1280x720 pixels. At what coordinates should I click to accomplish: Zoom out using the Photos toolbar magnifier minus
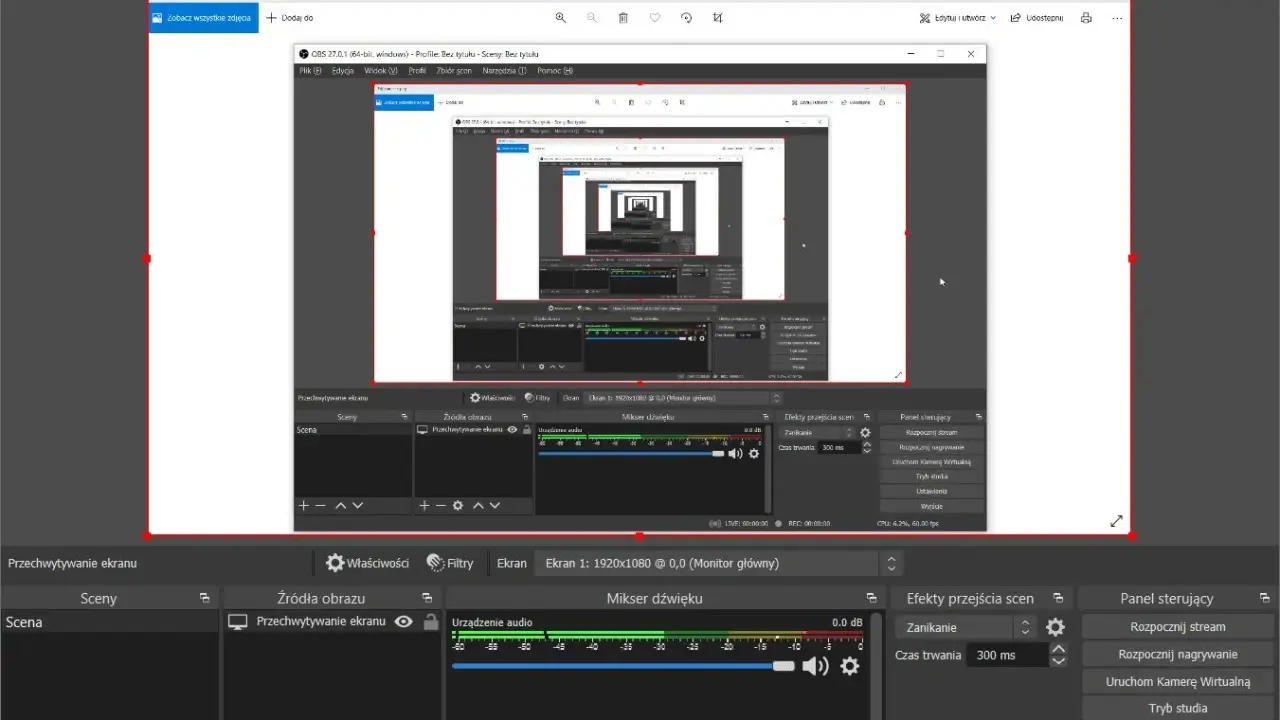[x=592, y=18]
